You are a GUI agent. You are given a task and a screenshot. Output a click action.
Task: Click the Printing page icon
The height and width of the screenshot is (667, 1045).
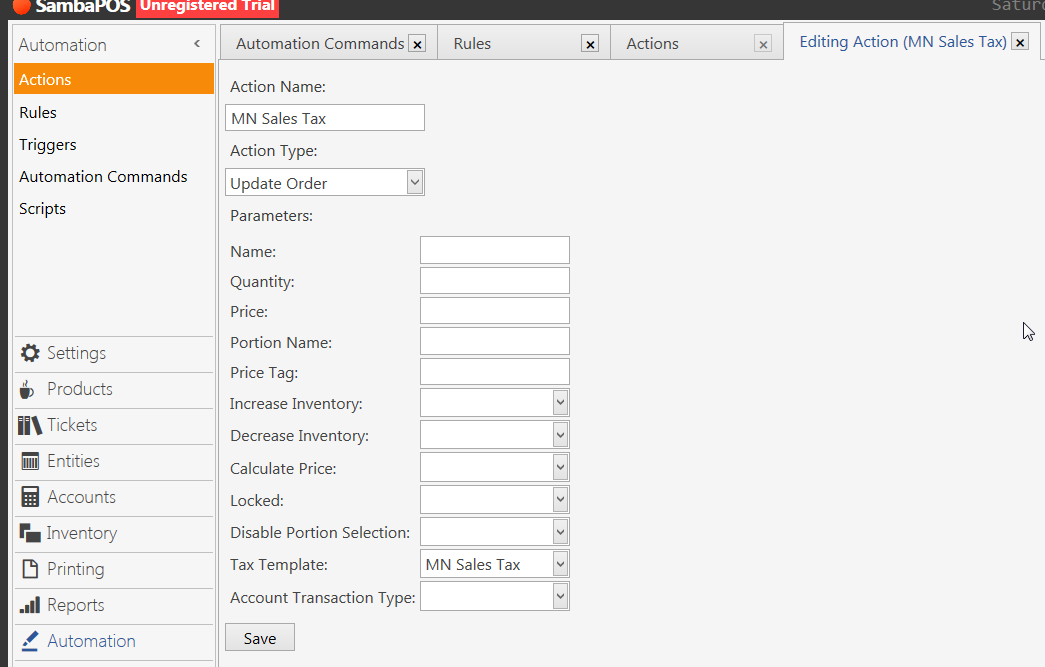[x=30, y=569]
